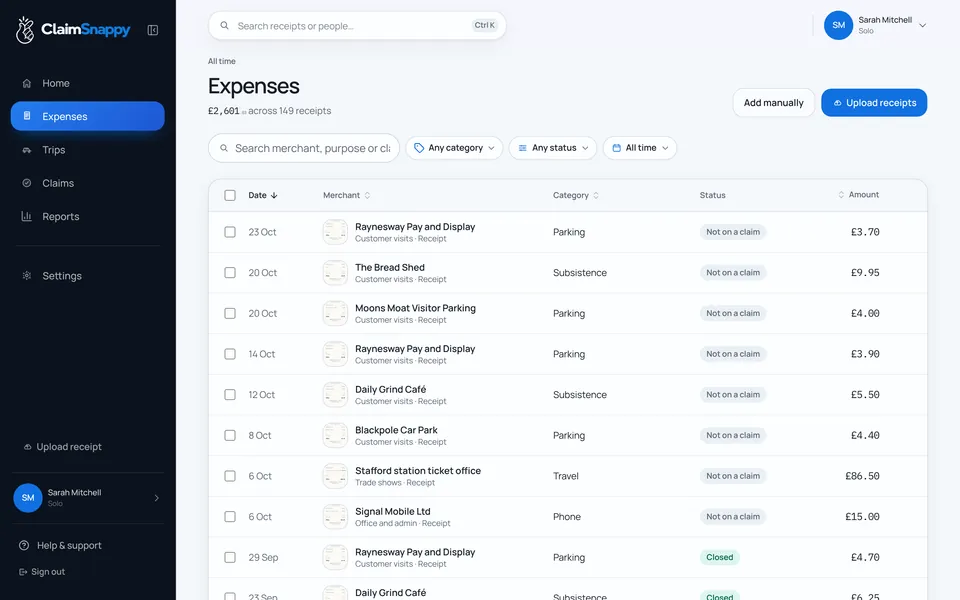Viewport: 960px width, 600px height.
Task: Click the calendar icon on the All time filter
Action: (x=617, y=148)
